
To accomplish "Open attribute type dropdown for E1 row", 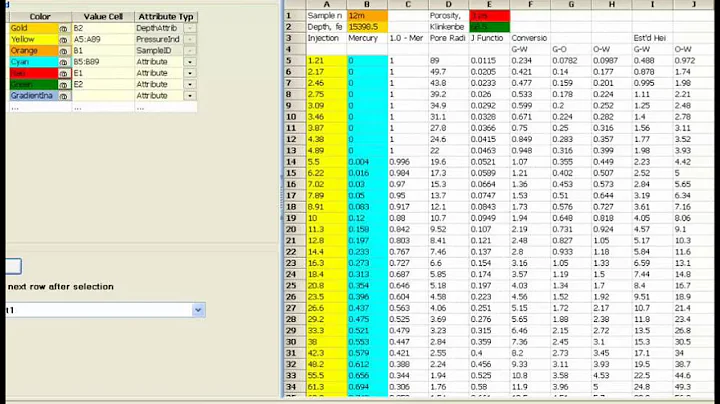I will pos(190,73).
